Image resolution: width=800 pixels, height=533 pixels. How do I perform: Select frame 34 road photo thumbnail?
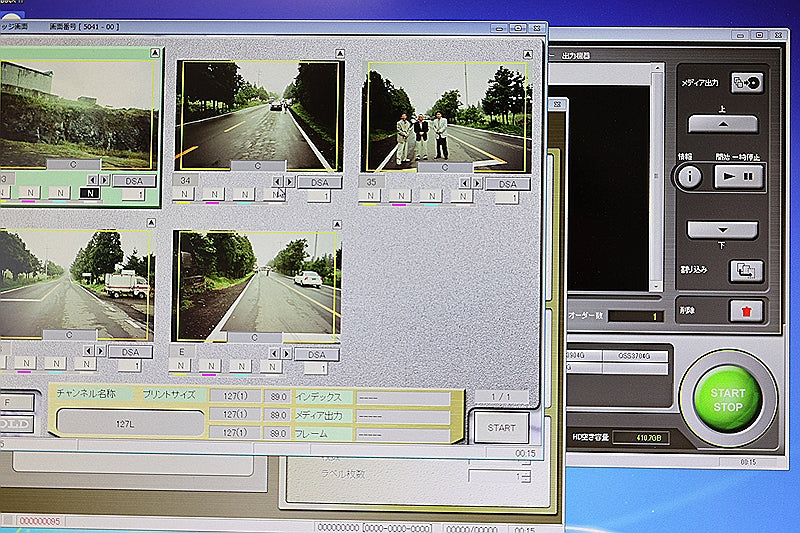click(x=260, y=115)
